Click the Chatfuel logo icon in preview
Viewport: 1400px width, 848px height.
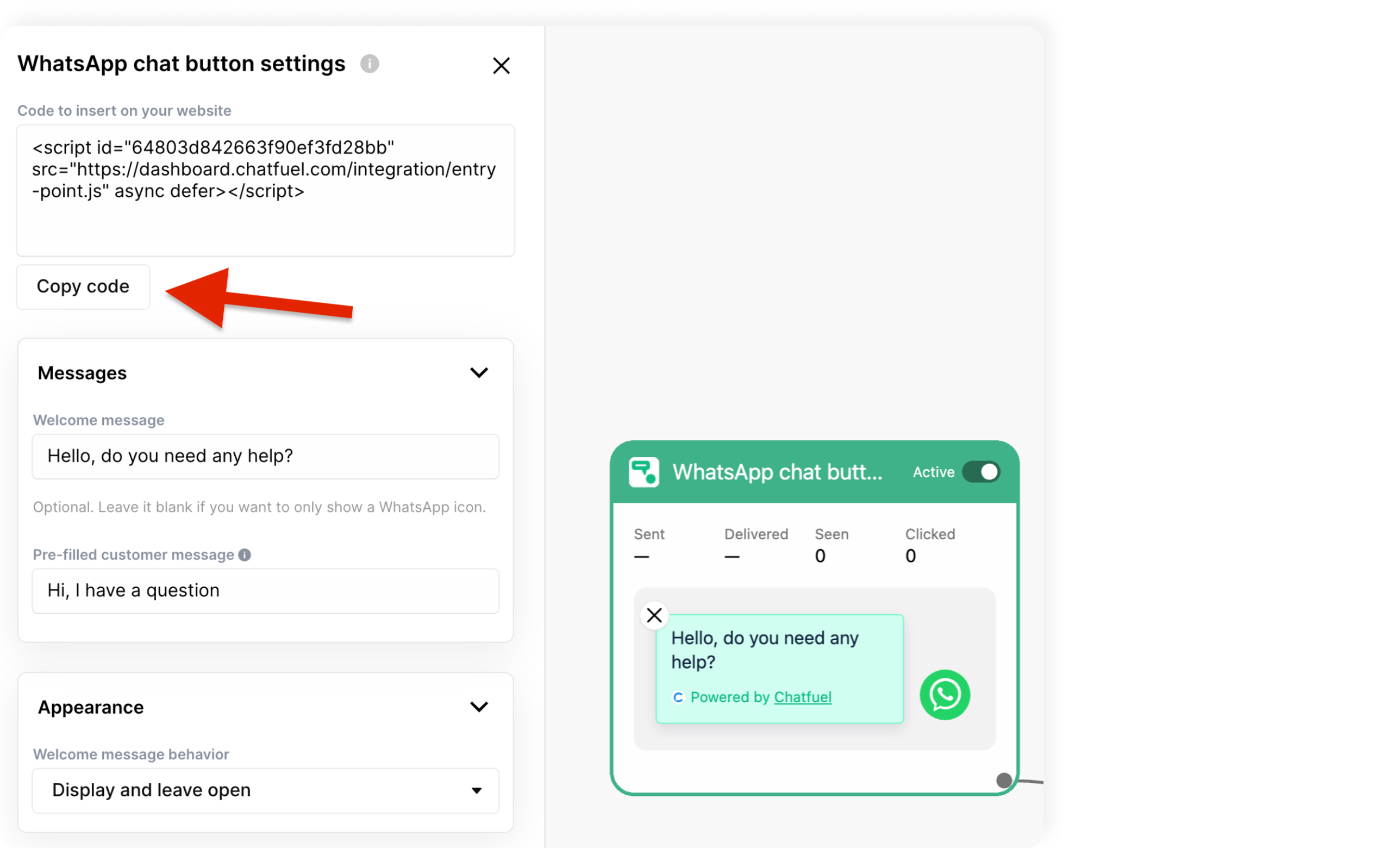click(678, 697)
